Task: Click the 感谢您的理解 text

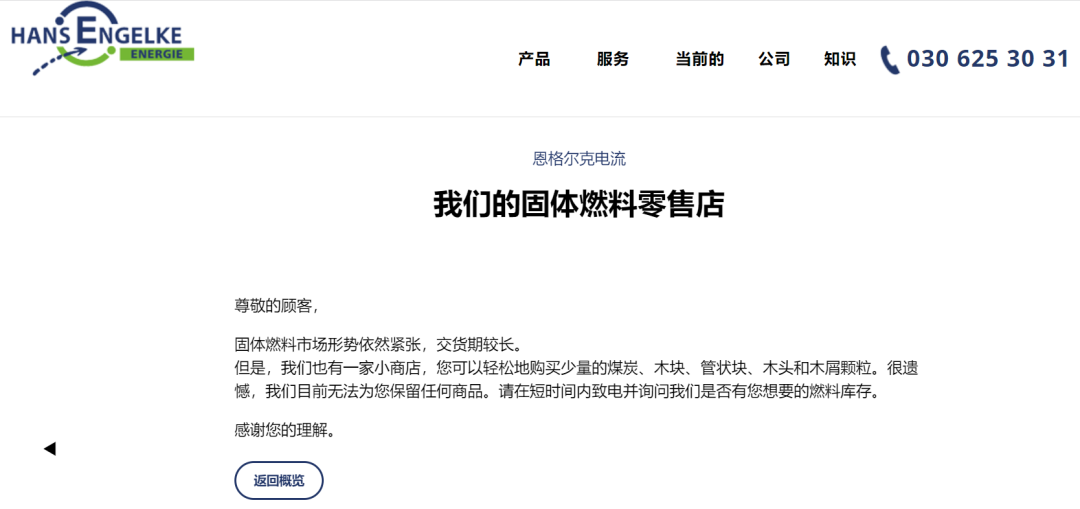Action: 285,431
